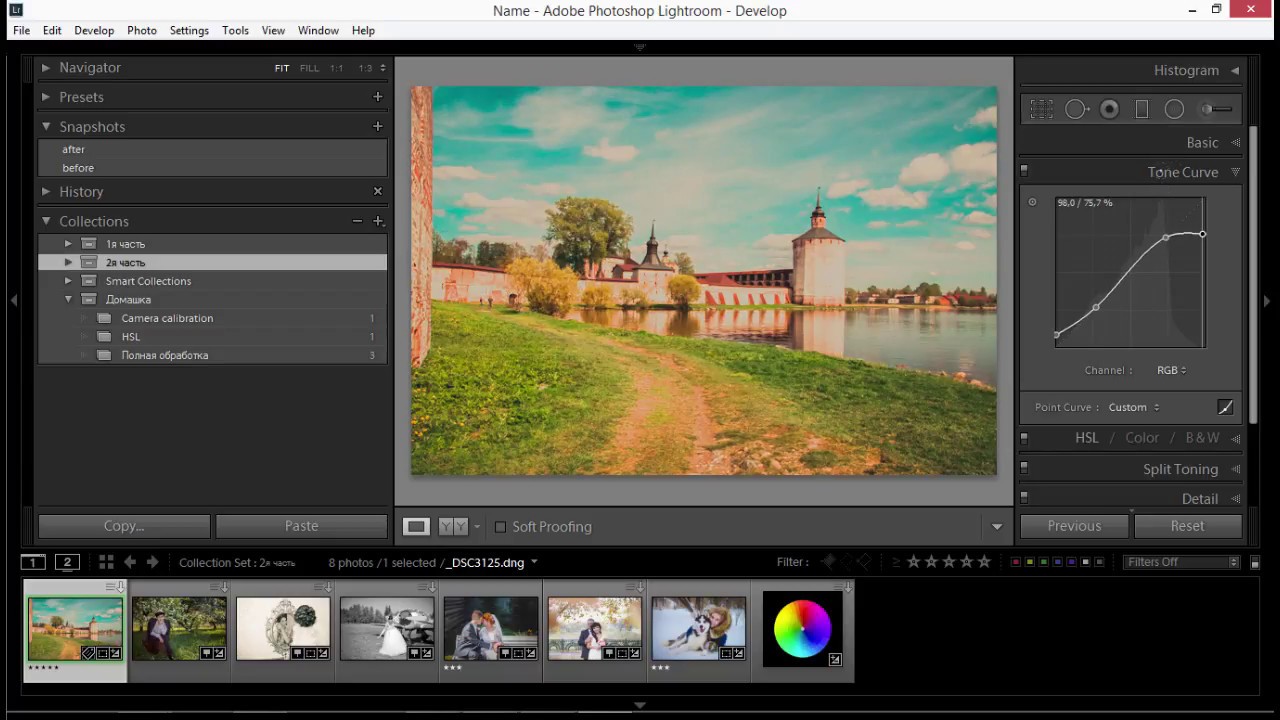Open the File menu
Image resolution: width=1280 pixels, height=720 pixels.
click(21, 31)
